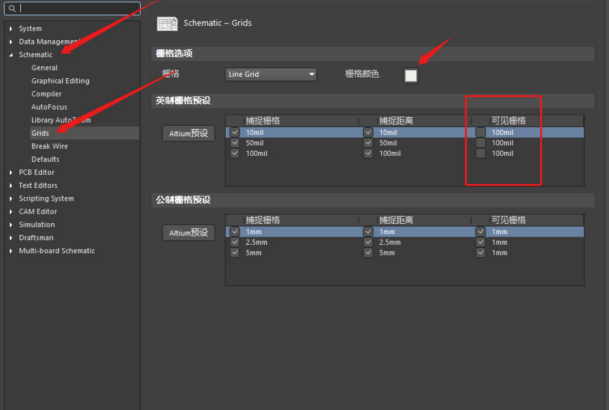Click the grid color swatch

[x=411, y=75]
